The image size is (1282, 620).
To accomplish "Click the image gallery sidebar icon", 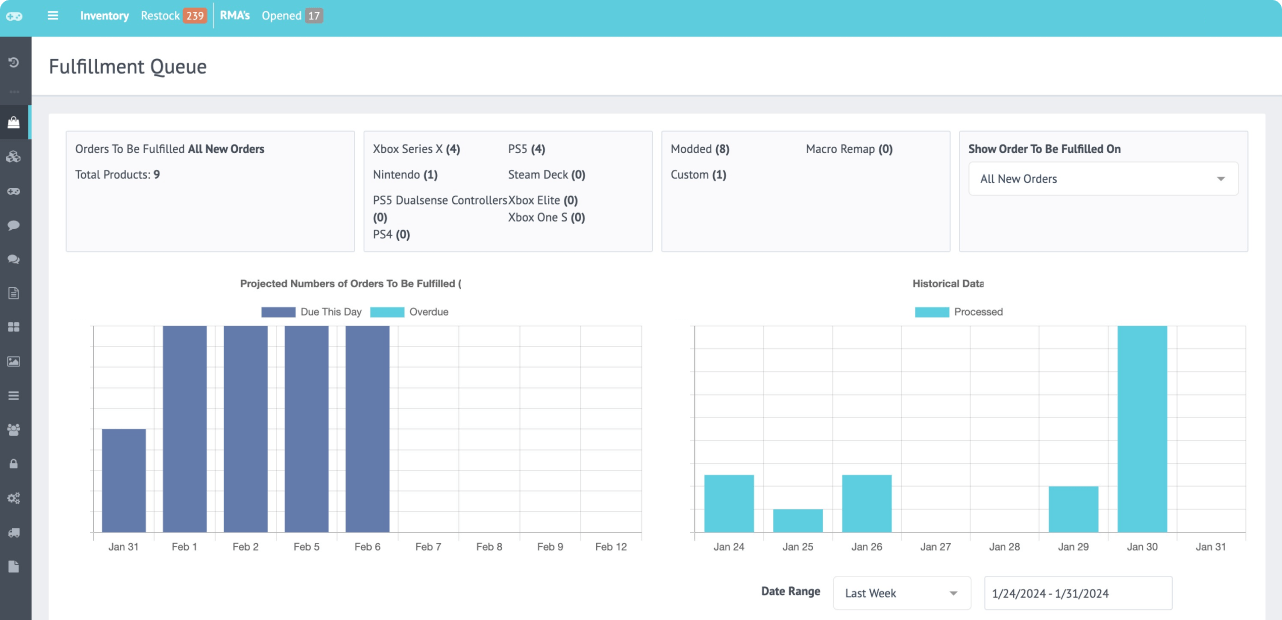I will 14,361.
